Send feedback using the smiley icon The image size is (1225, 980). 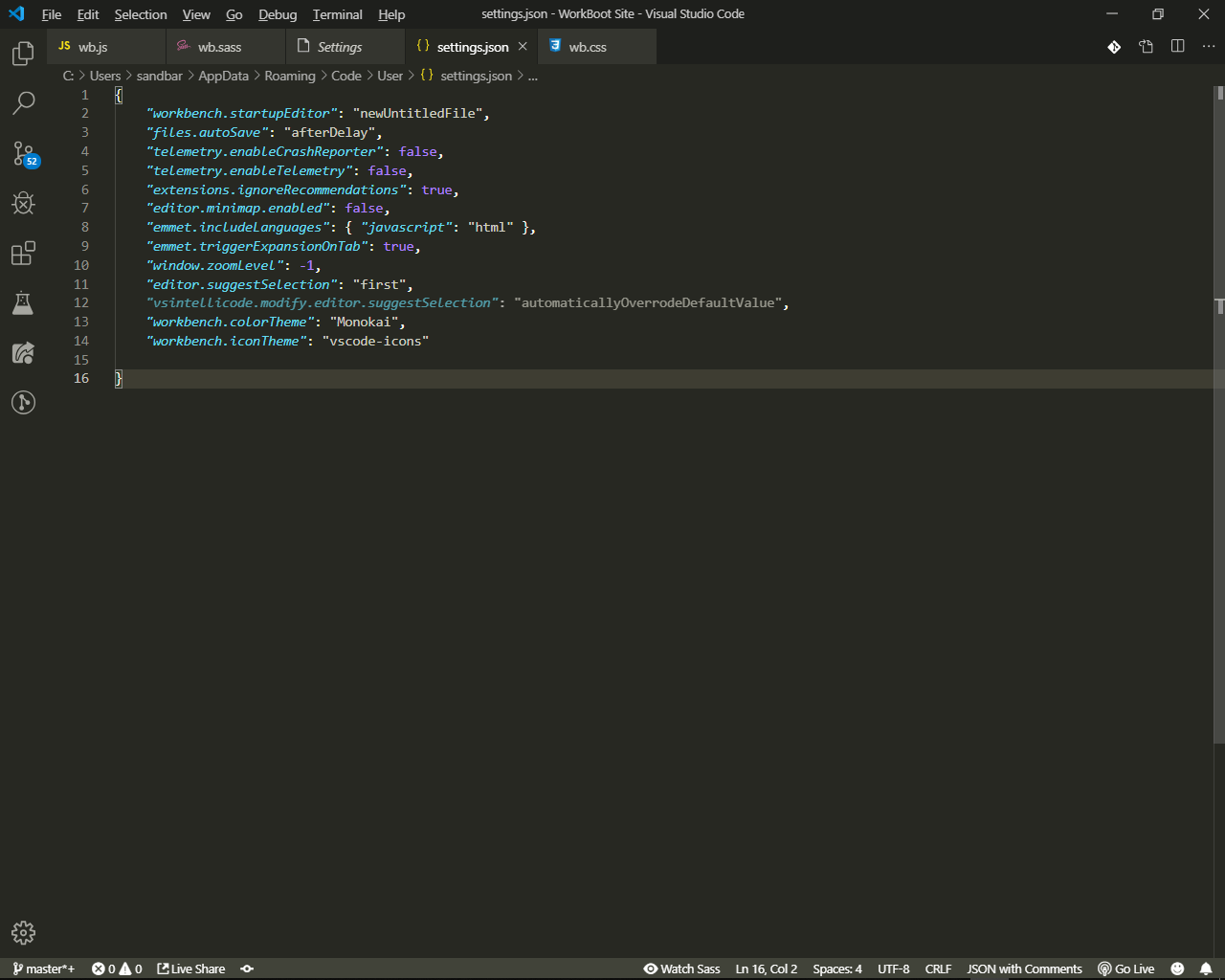coord(1178,969)
